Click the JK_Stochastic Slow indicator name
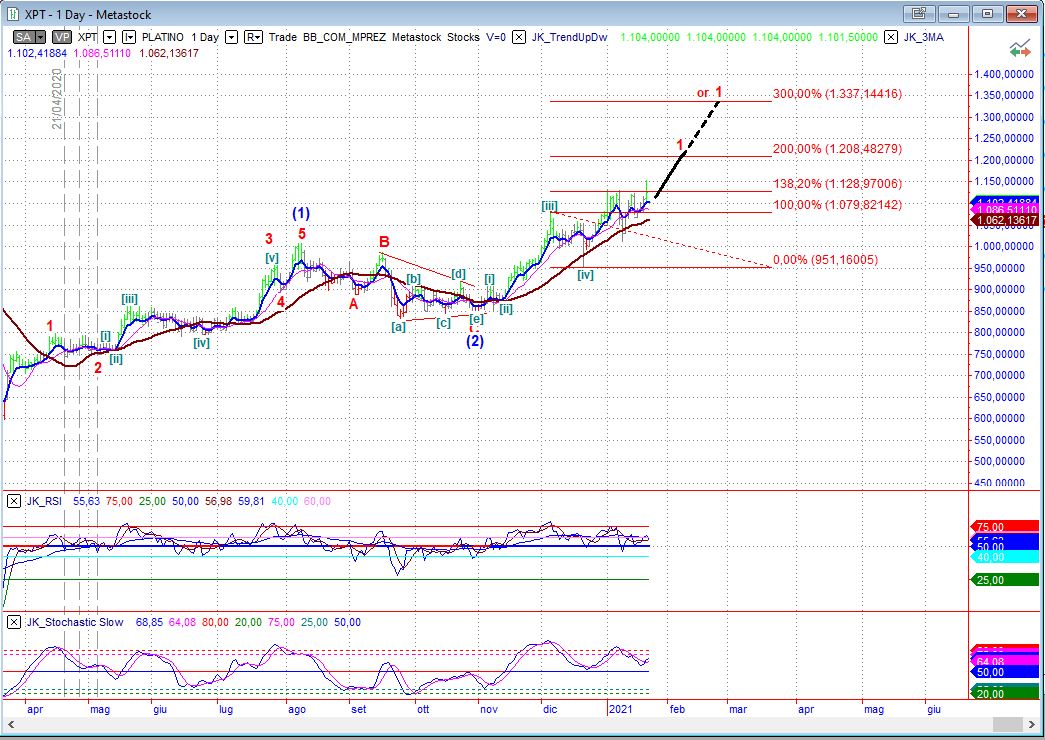 pyautogui.click(x=75, y=622)
